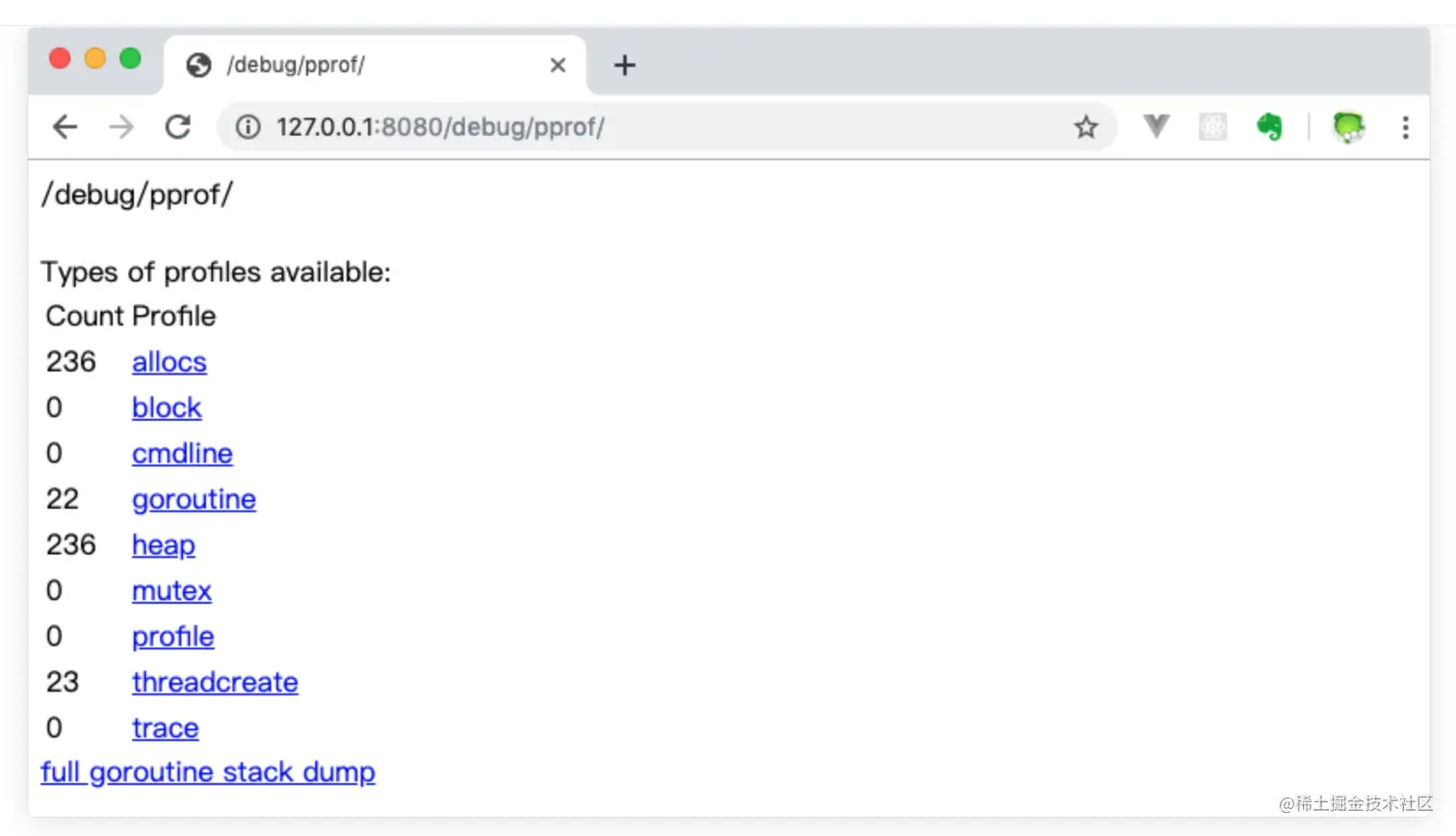Open the block profile link
Screen dimensions: 1456x836
coord(167,407)
